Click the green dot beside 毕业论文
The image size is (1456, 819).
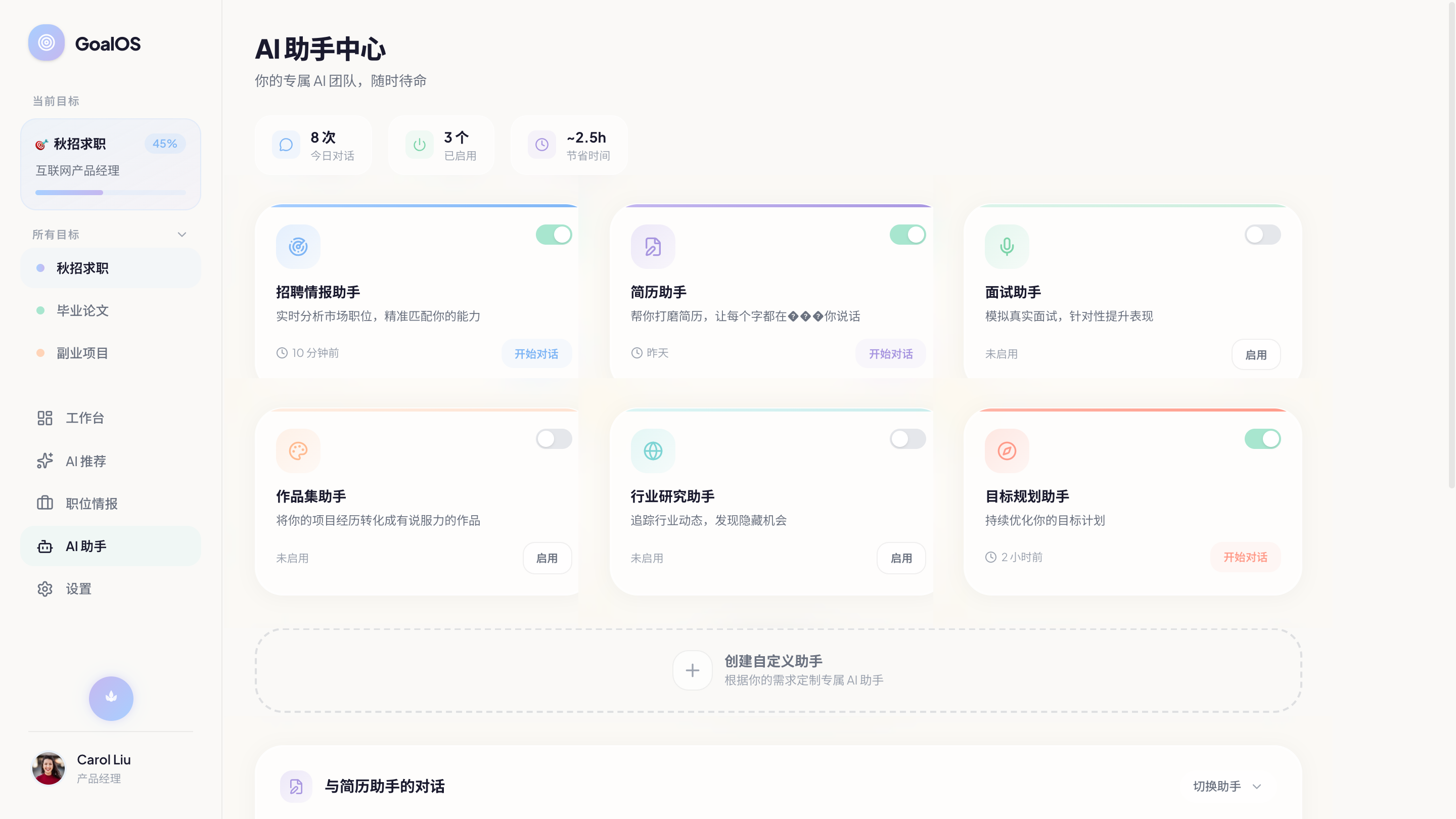(x=40, y=310)
